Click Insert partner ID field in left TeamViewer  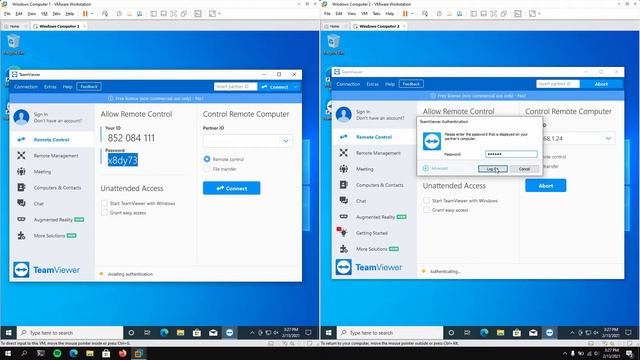236,87
